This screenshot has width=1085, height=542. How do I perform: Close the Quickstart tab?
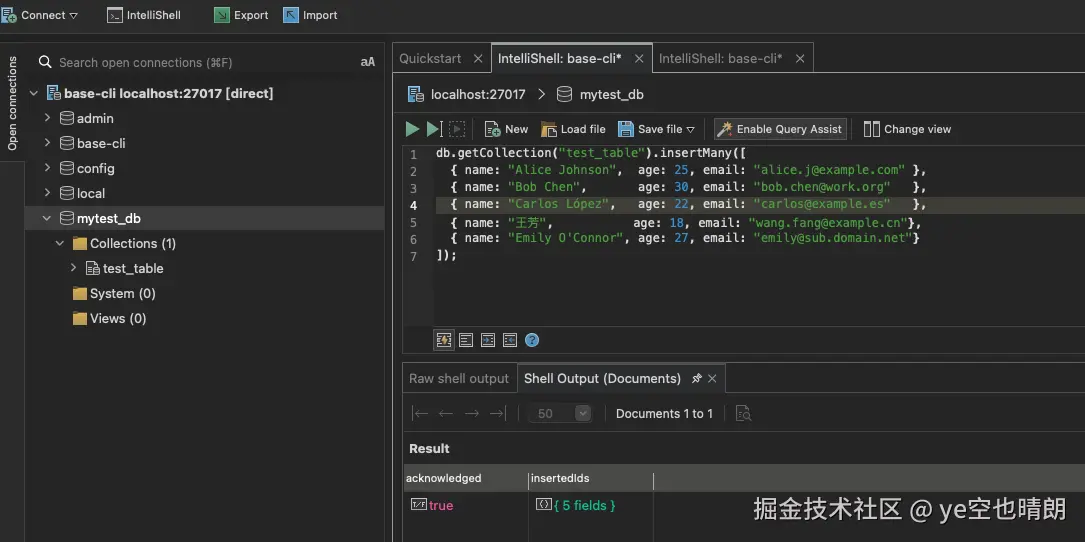(477, 59)
